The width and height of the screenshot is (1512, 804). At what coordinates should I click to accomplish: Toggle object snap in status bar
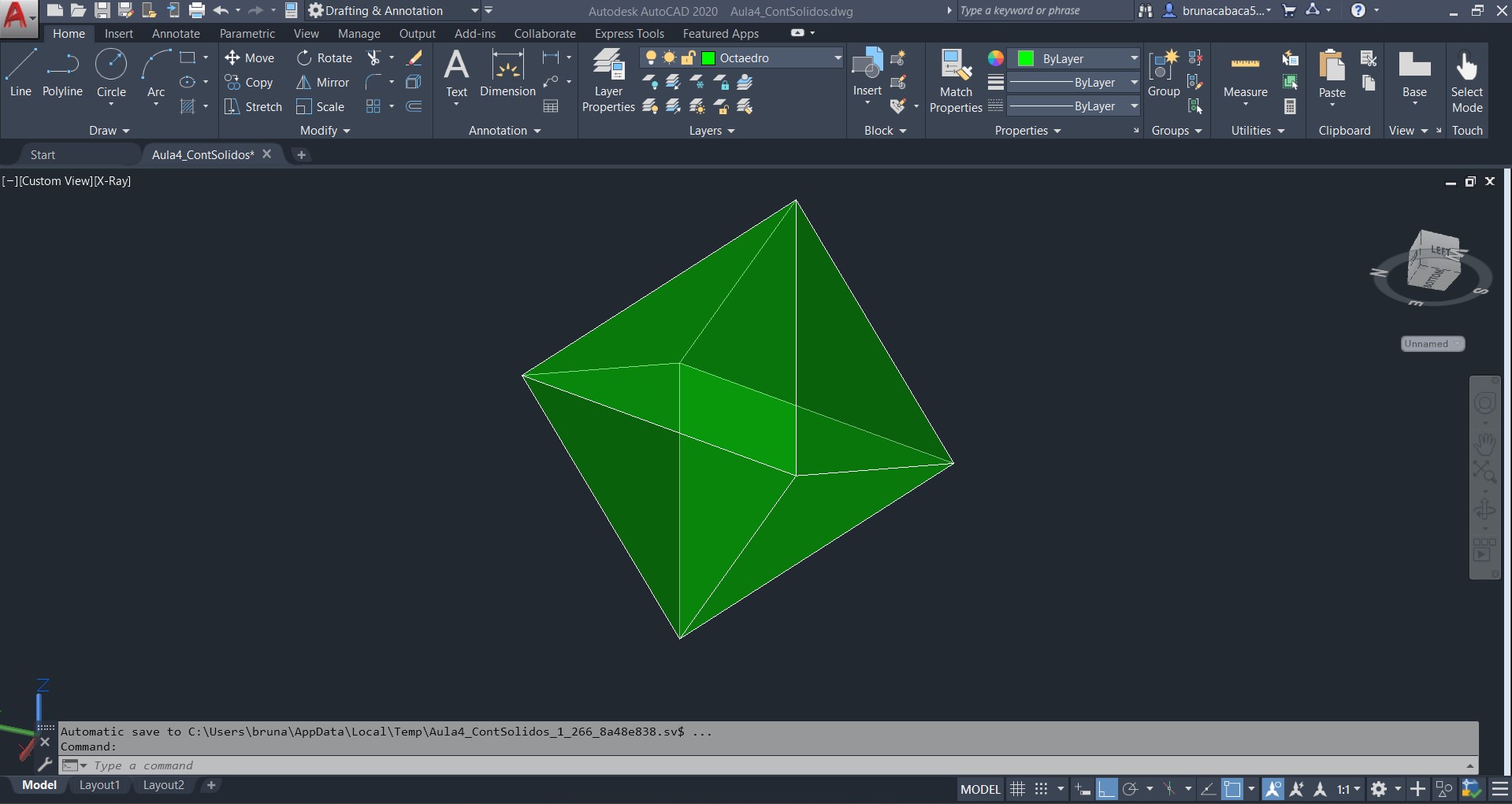(x=1232, y=788)
